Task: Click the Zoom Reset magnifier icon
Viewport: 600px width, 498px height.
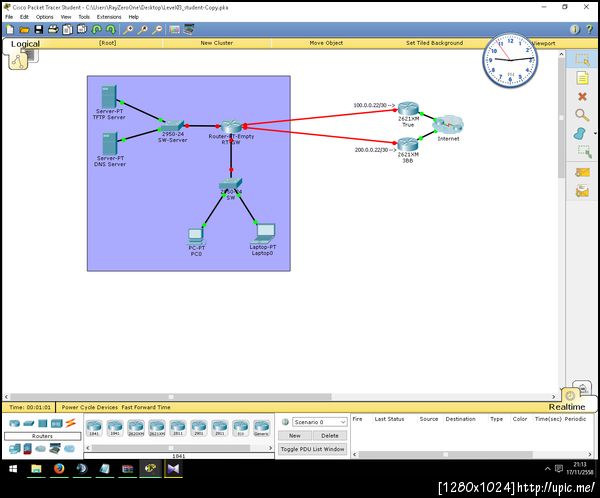Action: pyautogui.click(x=142, y=29)
